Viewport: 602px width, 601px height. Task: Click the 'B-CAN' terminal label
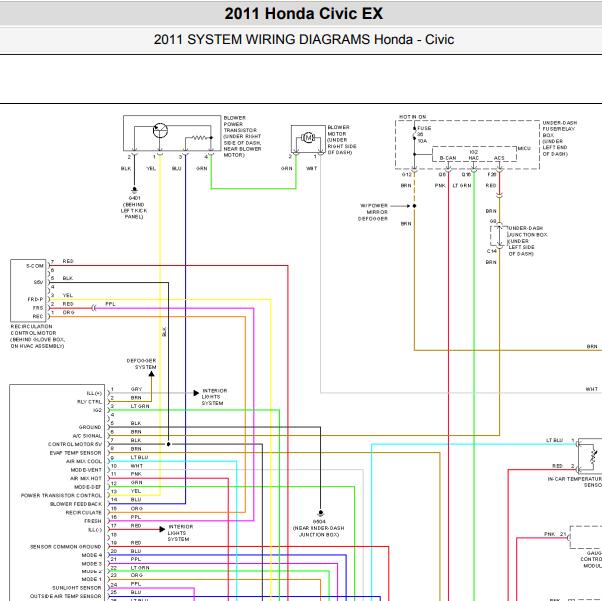tap(448, 158)
